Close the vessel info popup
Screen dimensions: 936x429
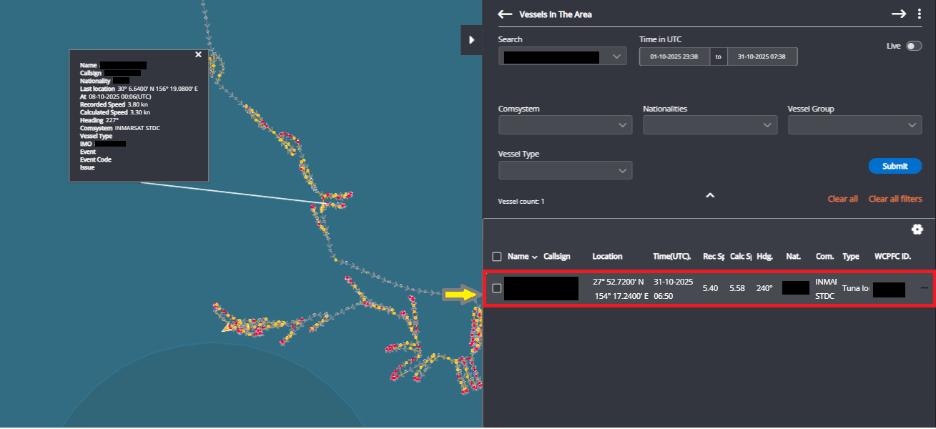(198, 54)
